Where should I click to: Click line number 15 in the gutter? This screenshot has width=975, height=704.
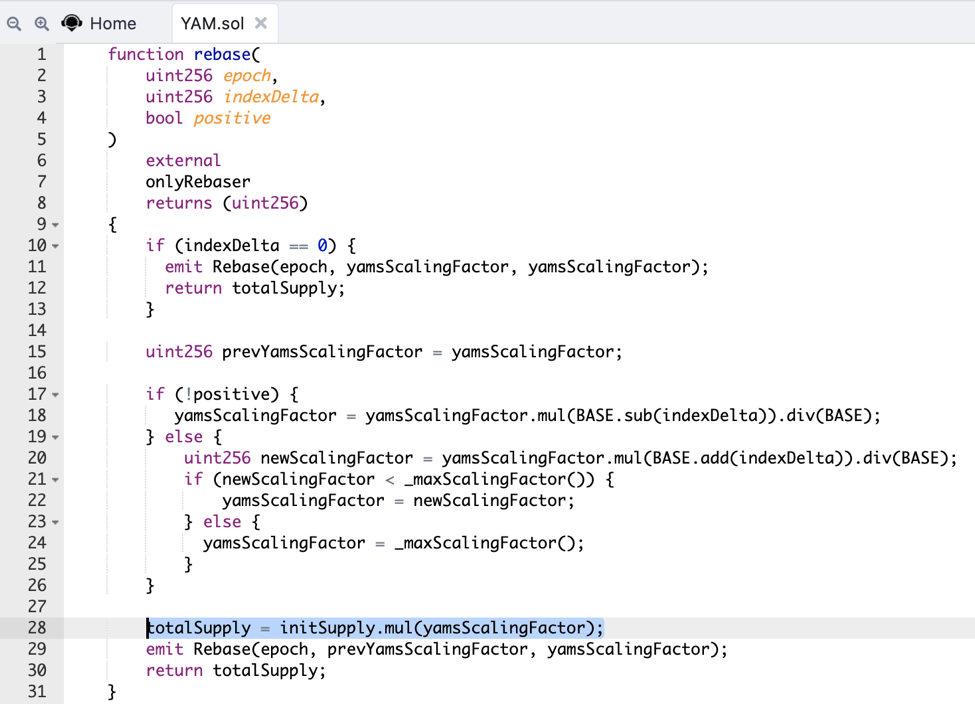pos(37,352)
